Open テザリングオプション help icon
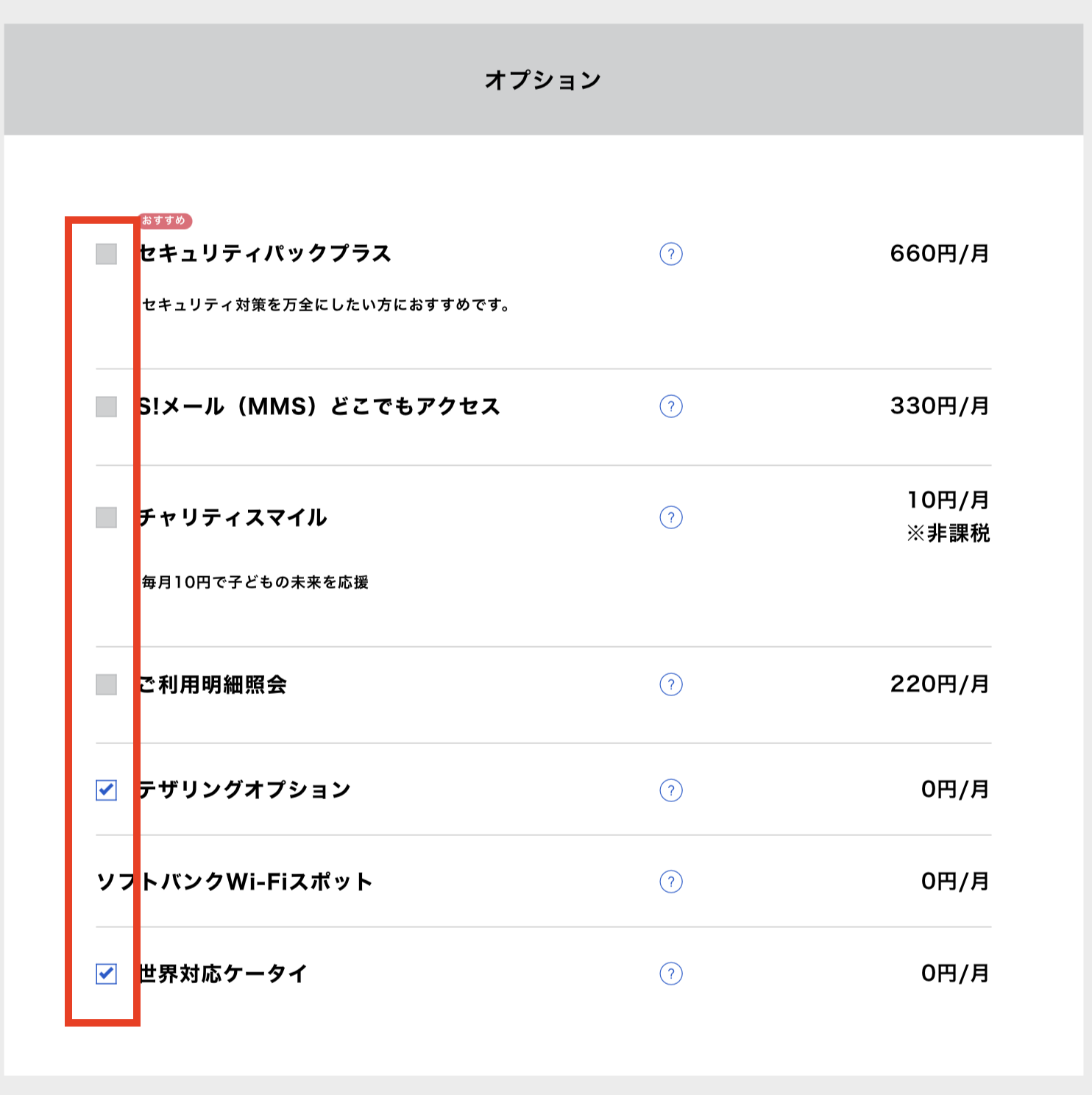The height and width of the screenshot is (1095, 1092). [671, 790]
